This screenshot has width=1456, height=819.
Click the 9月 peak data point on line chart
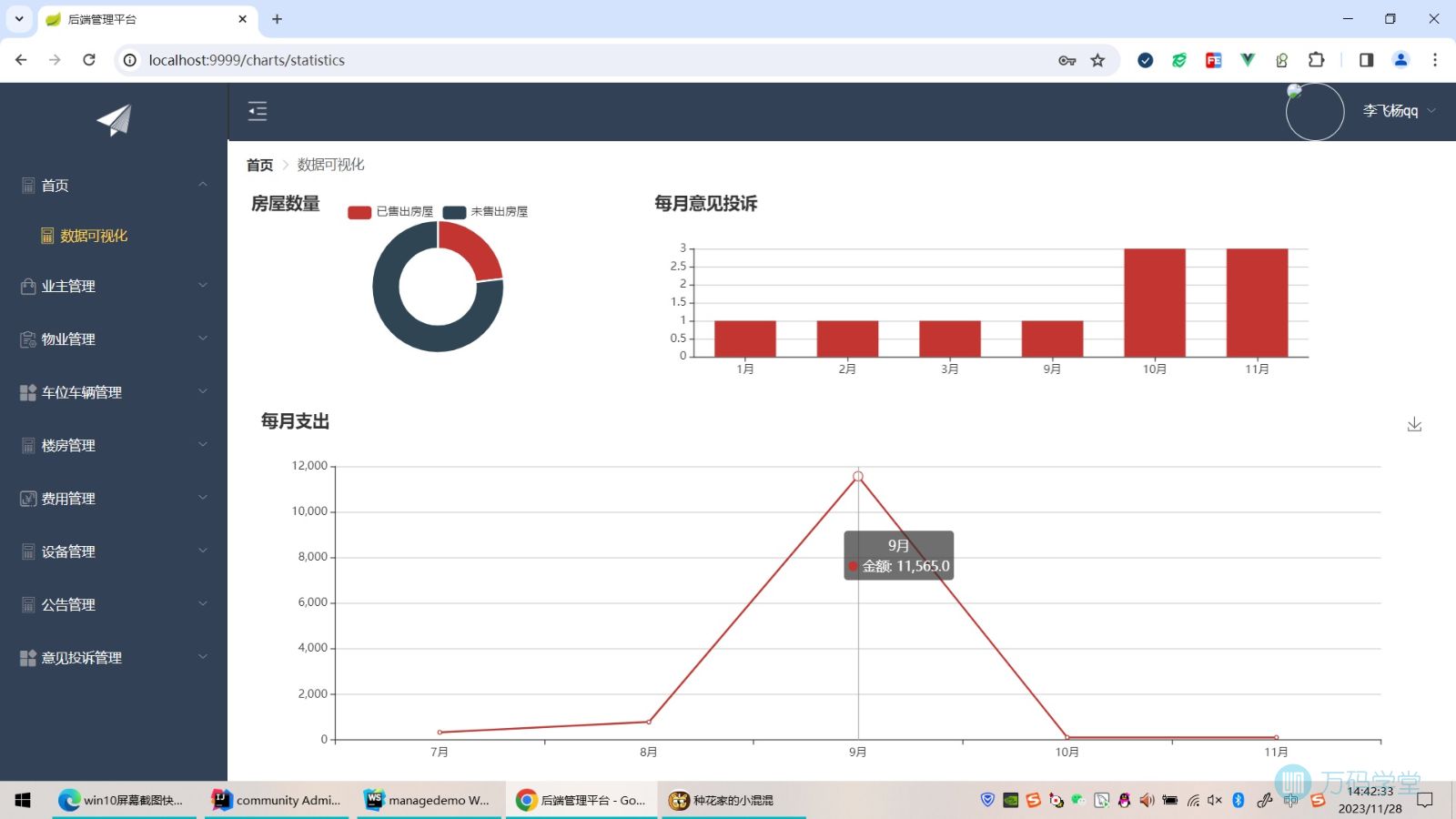tap(858, 476)
